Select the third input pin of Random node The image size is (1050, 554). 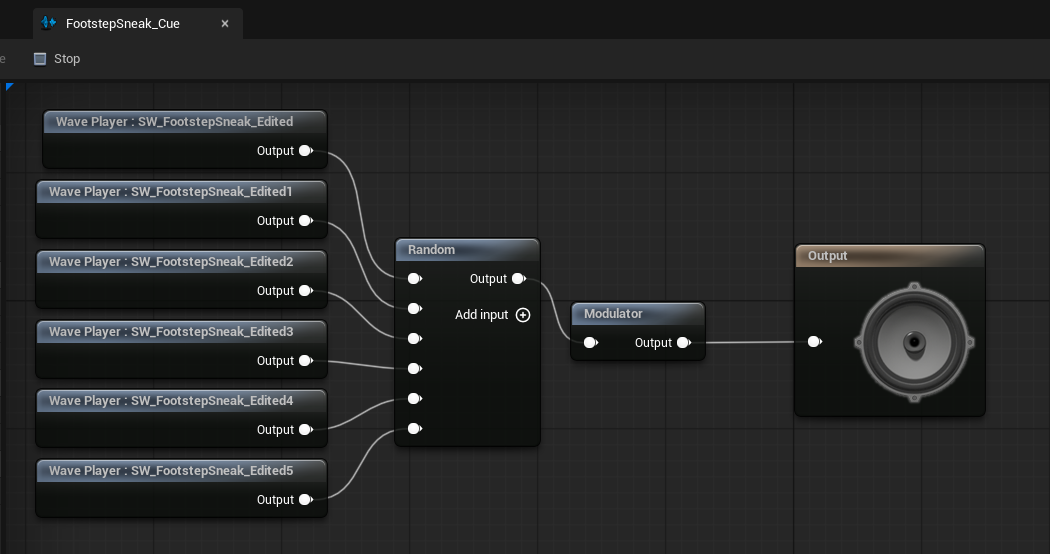[415, 339]
